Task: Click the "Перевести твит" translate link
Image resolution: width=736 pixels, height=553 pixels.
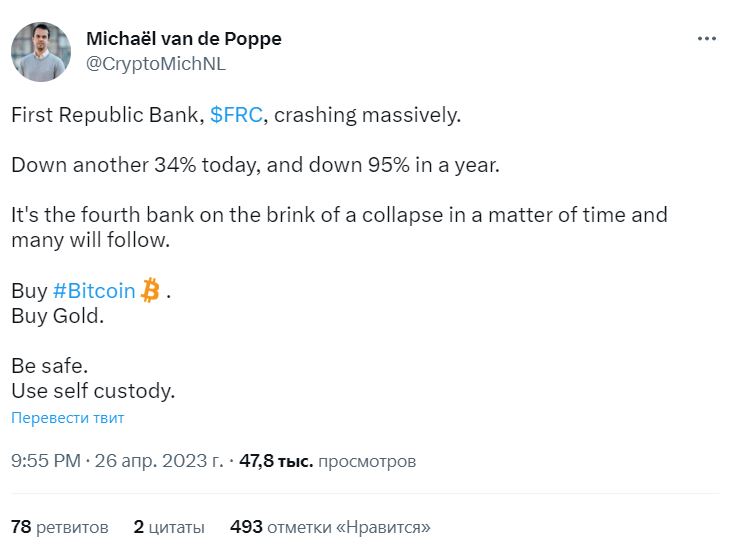Action: [x=68, y=418]
